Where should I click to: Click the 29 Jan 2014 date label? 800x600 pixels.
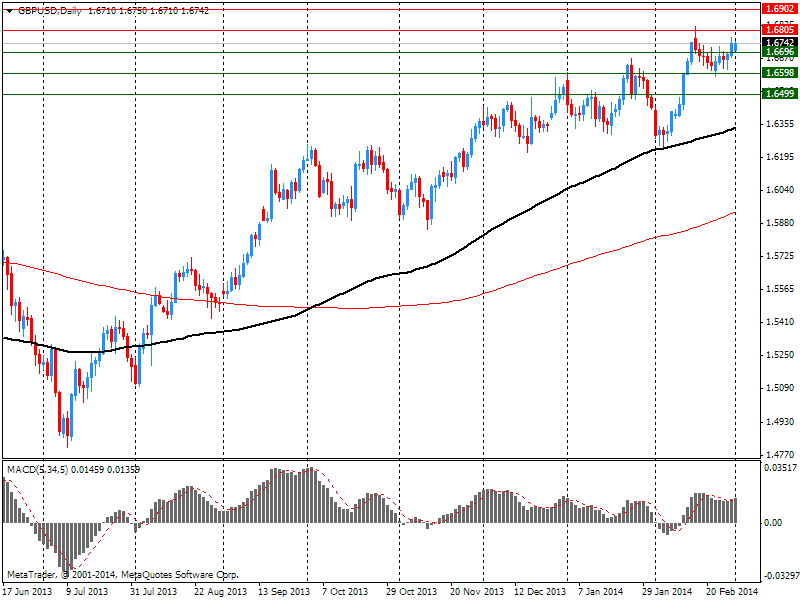(667, 591)
